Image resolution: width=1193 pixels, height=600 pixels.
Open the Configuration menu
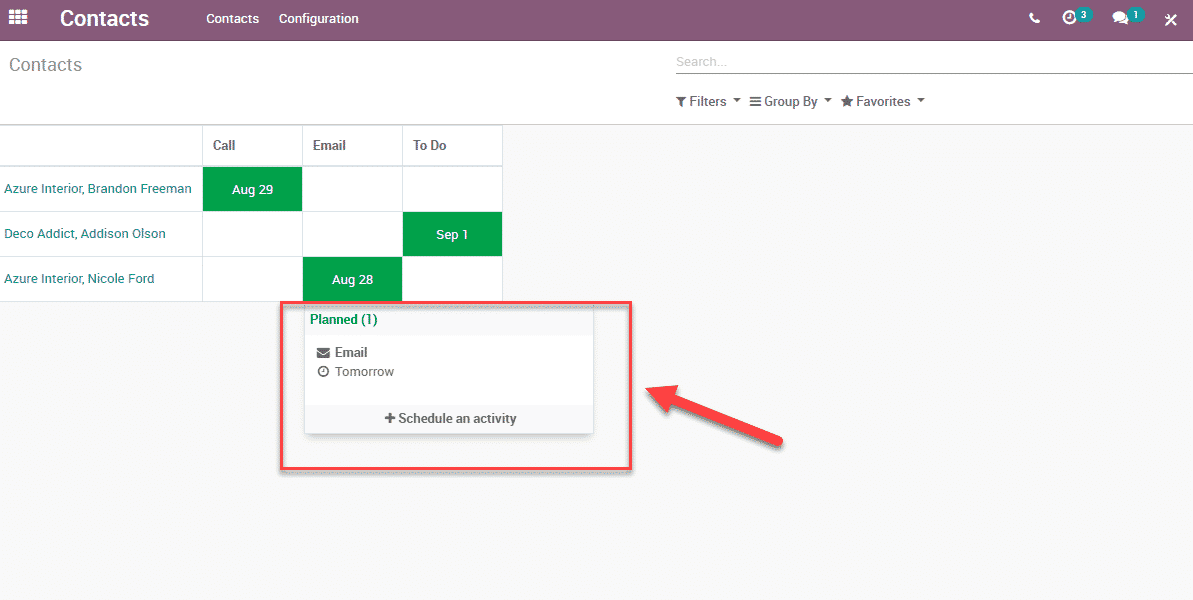pyautogui.click(x=318, y=19)
